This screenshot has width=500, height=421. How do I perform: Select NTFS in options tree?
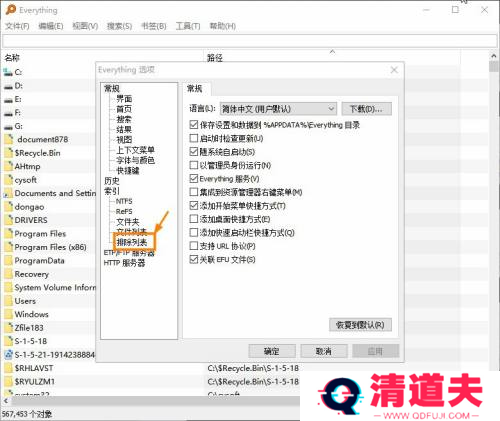click(124, 201)
